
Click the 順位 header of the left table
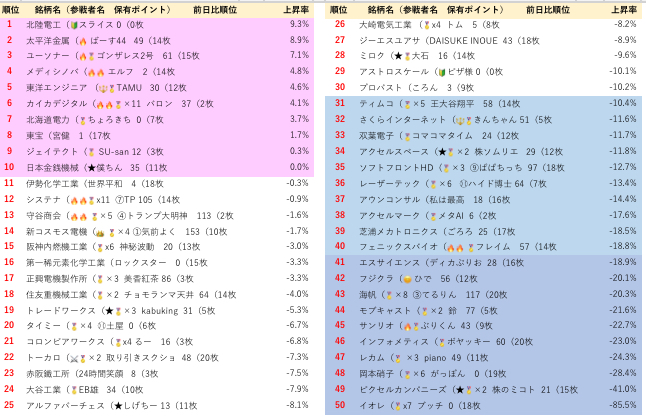pos(11,8)
